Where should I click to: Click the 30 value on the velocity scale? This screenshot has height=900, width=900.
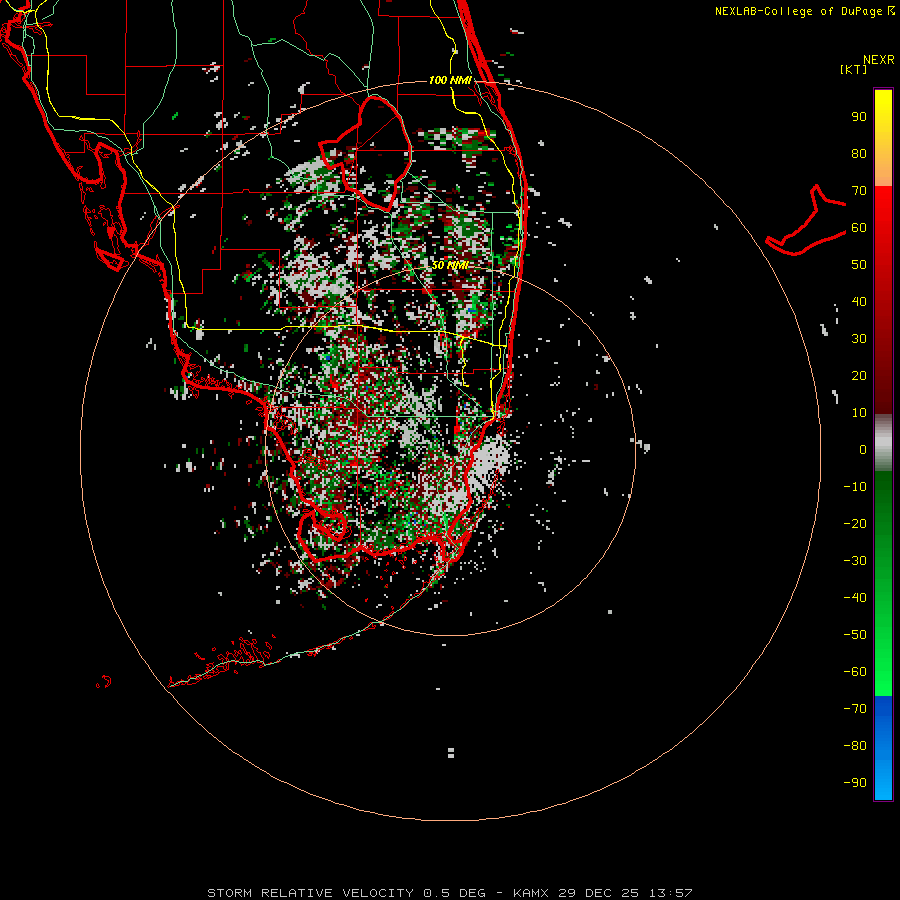(859, 339)
